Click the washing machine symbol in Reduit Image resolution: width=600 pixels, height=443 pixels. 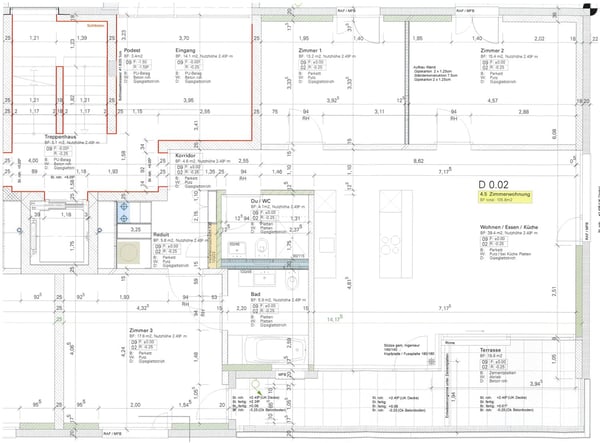pyautogui.click(x=129, y=253)
